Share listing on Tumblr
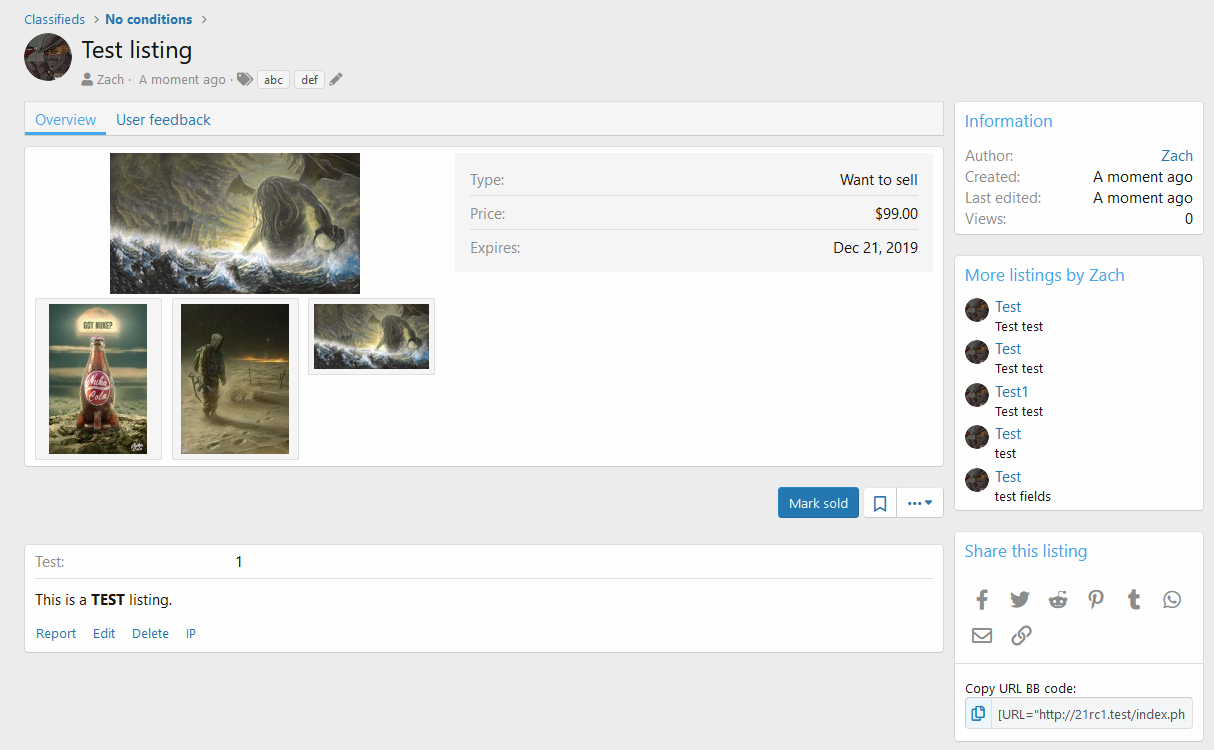 coord(1134,600)
